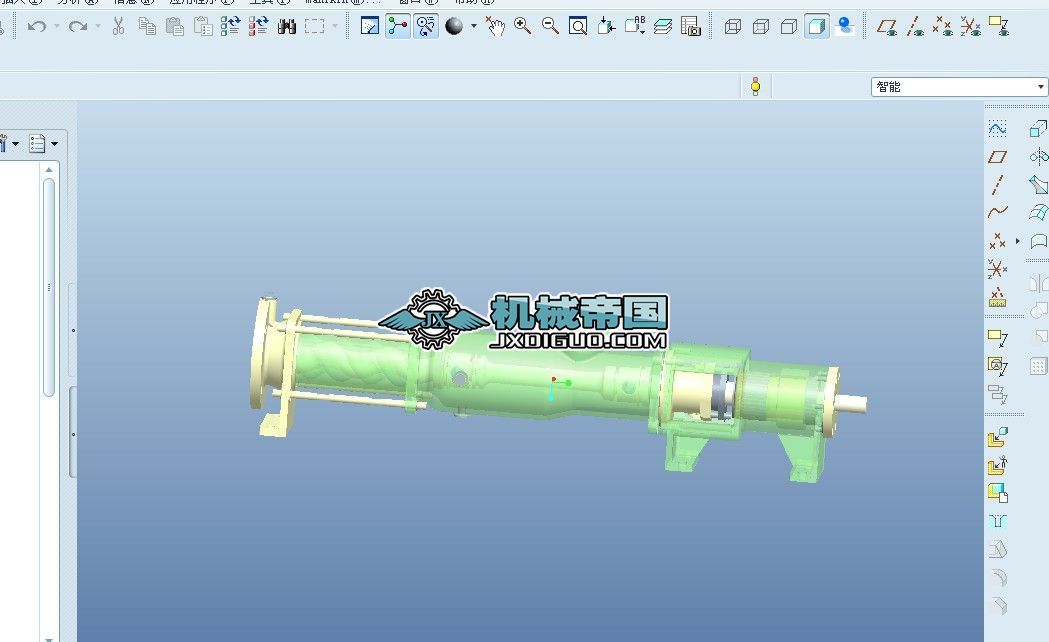
Task: Regenerate the model
Action: click(x=230, y=26)
